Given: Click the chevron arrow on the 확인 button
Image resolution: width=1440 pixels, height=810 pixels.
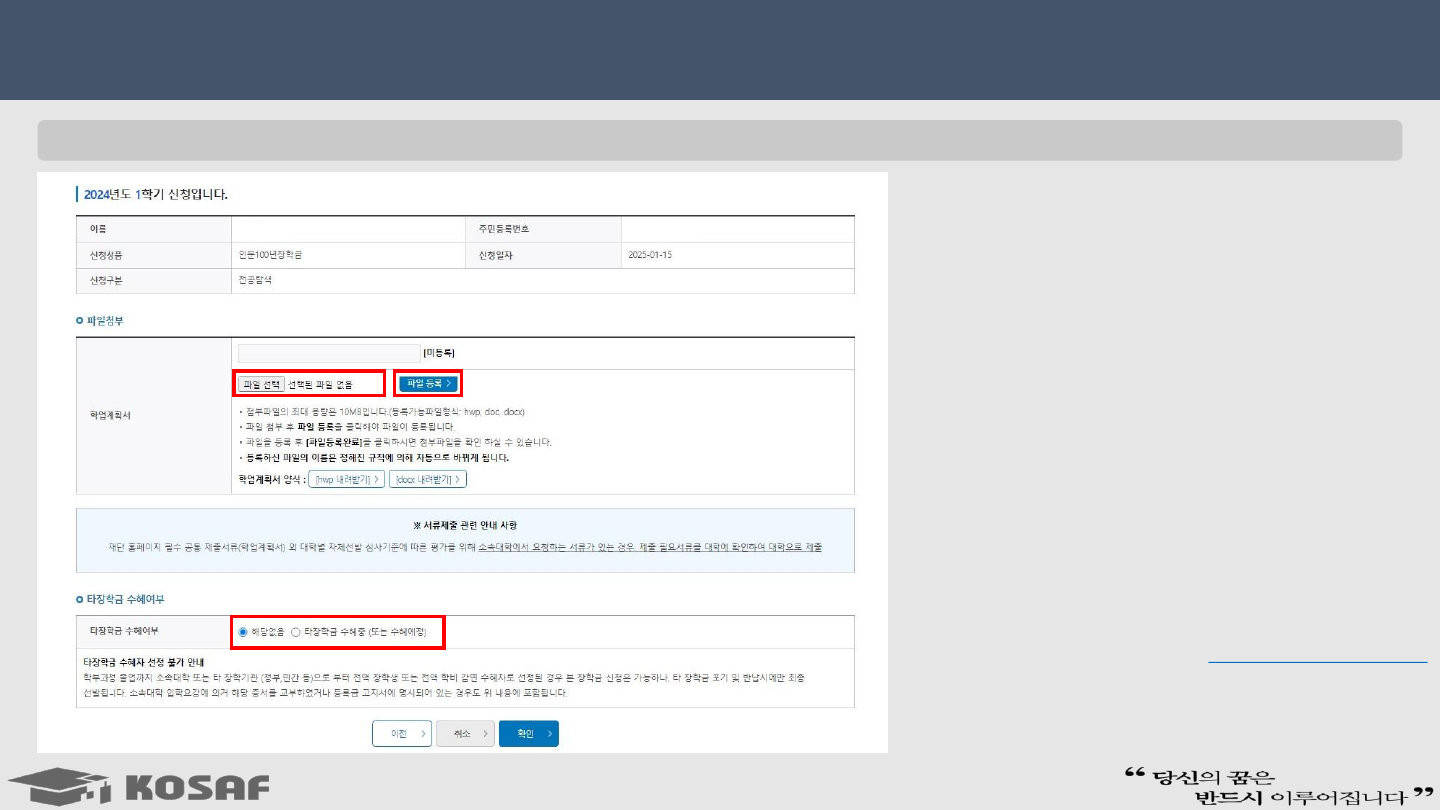Looking at the screenshot, I should [x=550, y=734].
